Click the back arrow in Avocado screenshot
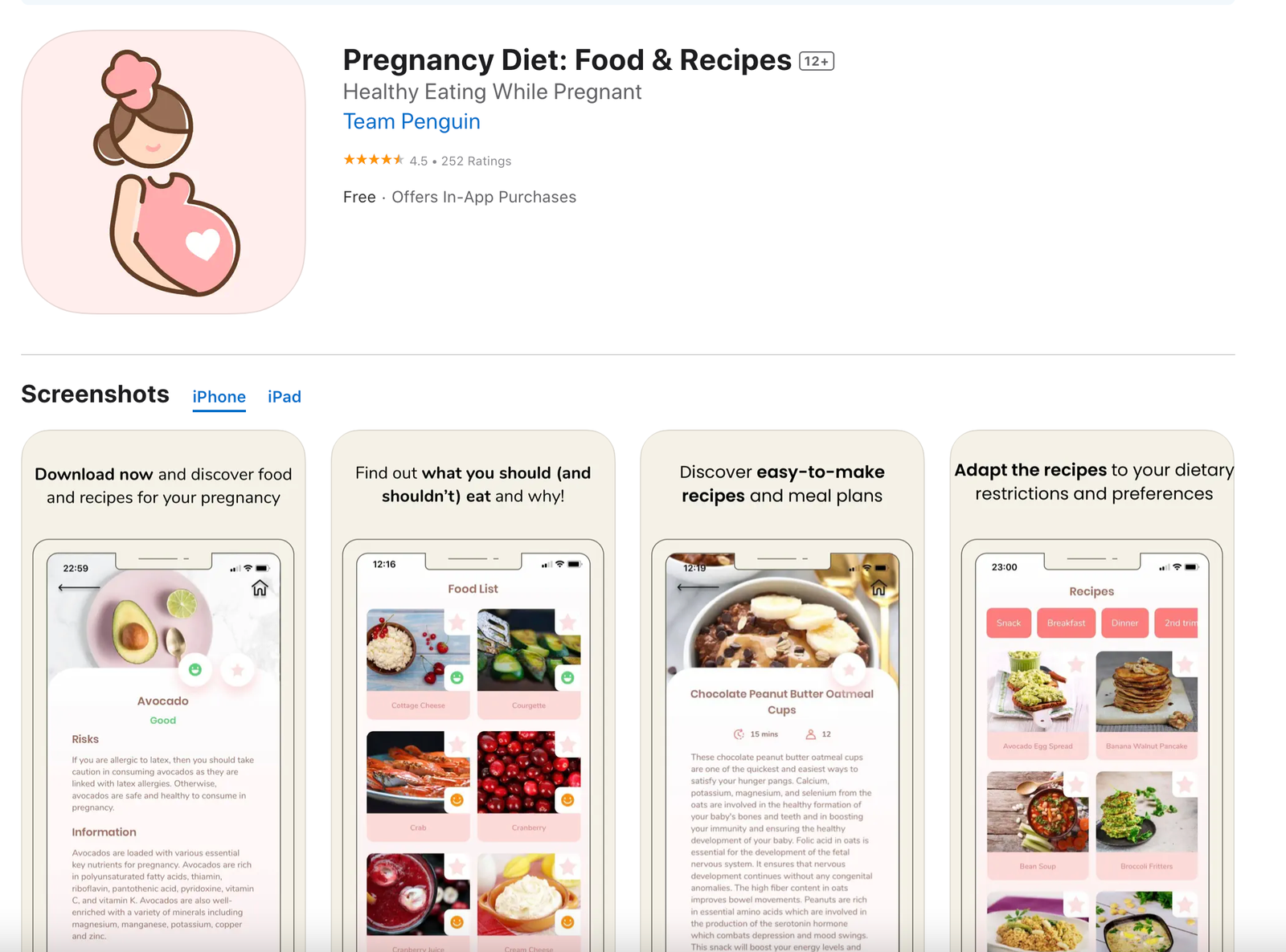This screenshot has height=952, width=1286. pyautogui.click(x=79, y=588)
